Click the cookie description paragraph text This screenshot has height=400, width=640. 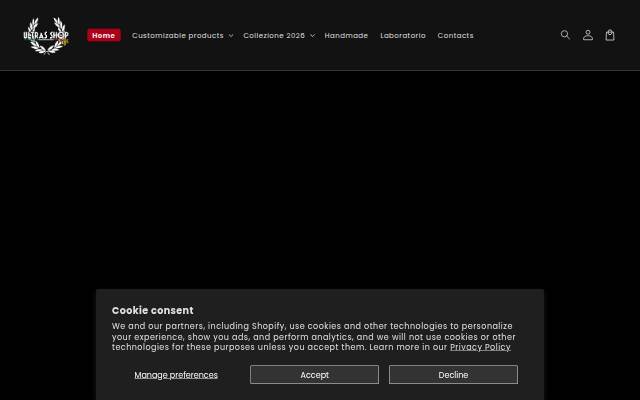[313, 337]
